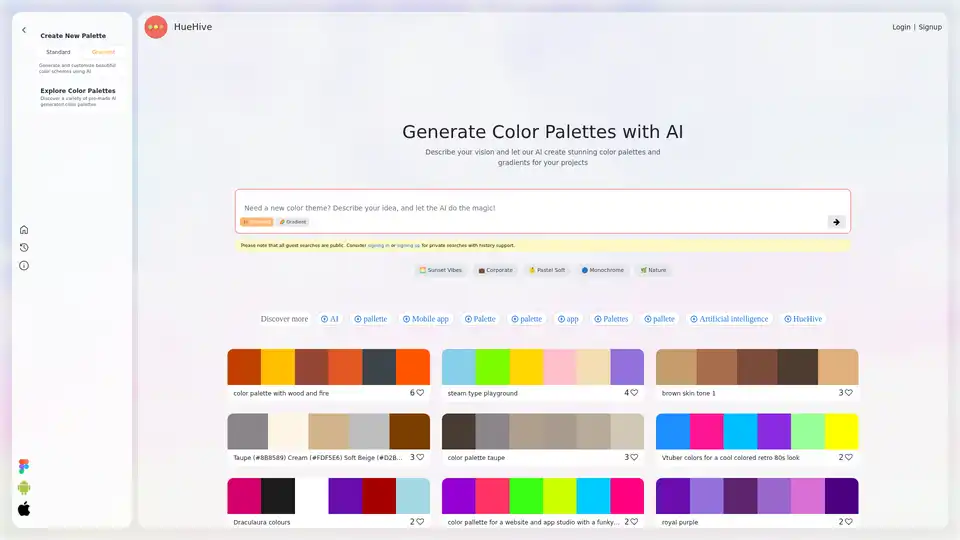Click the info circle icon in sidebar
The height and width of the screenshot is (540, 960).
tap(24, 265)
